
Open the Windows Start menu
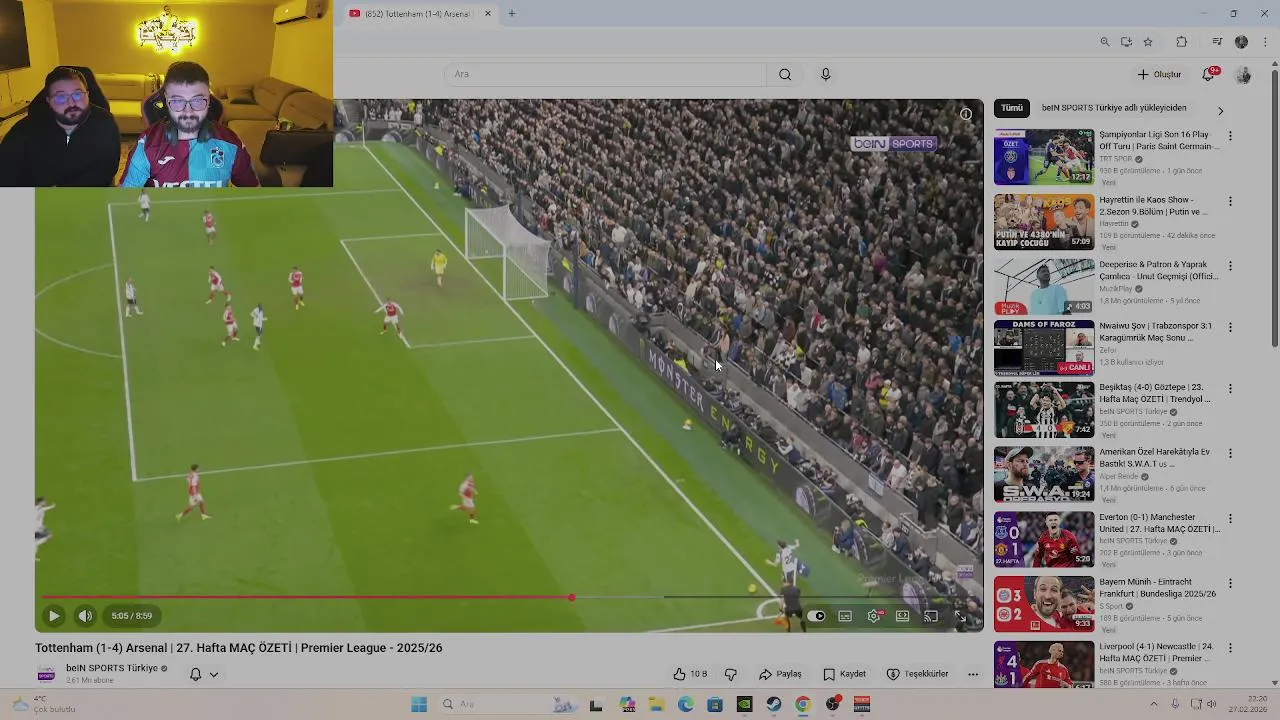tap(419, 705)
